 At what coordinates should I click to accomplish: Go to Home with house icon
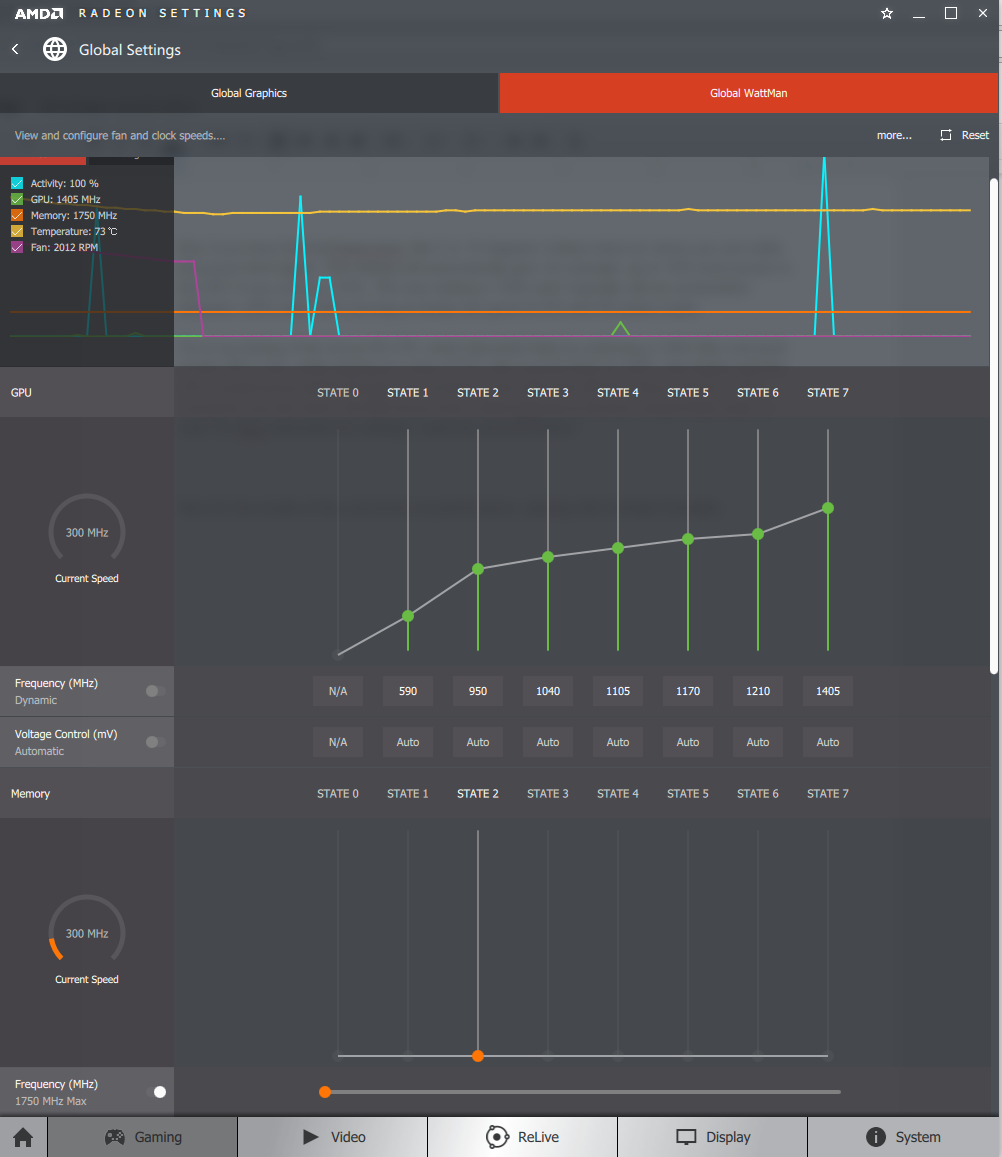pyautogui.click(x=23, y=1137)
